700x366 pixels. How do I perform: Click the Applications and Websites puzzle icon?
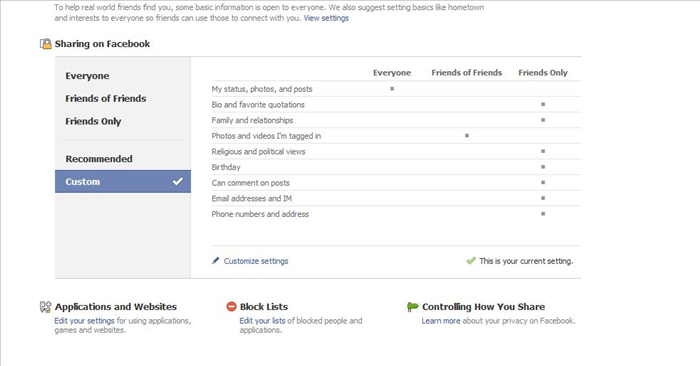46,307
